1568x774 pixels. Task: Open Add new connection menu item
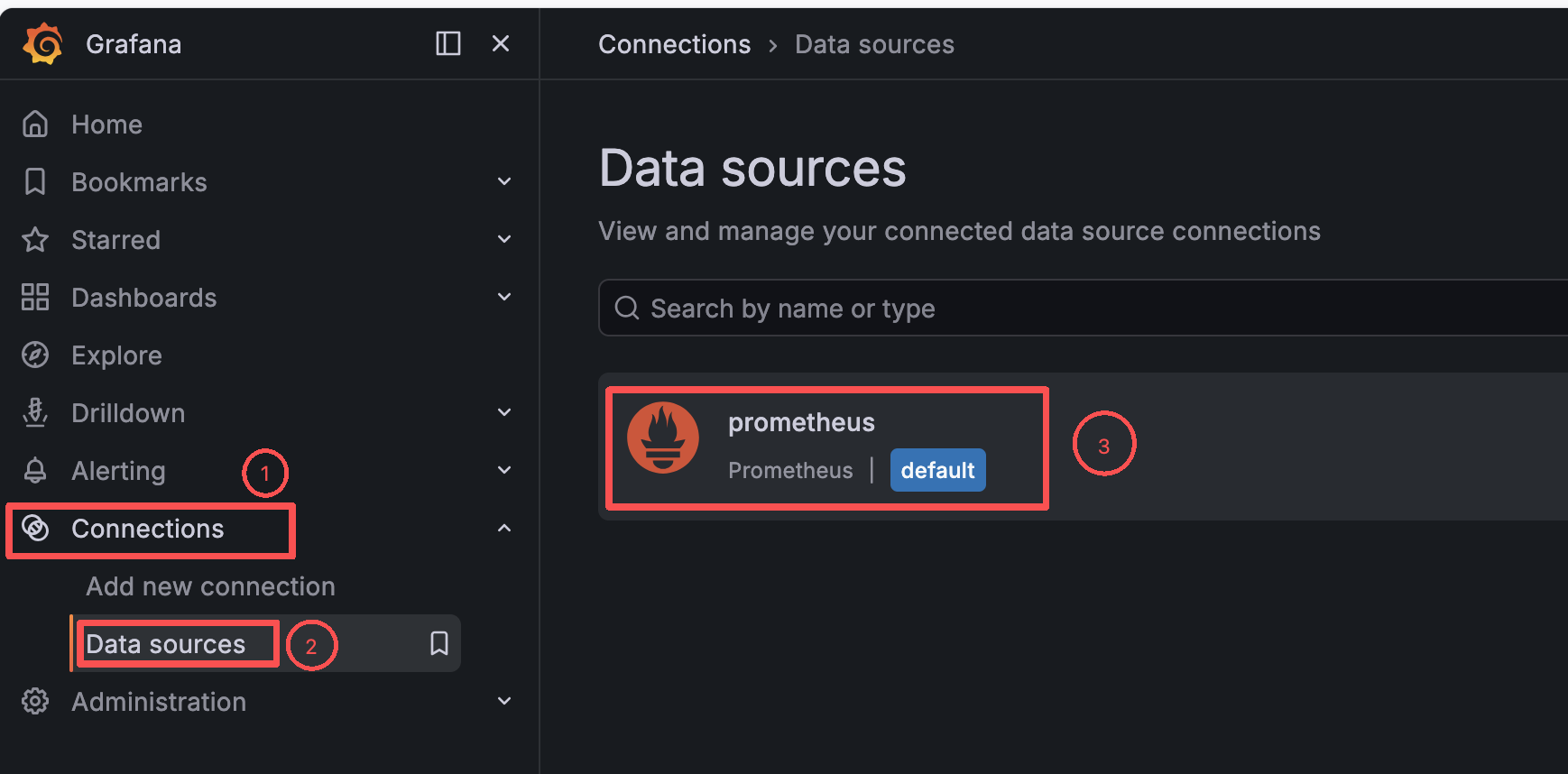pos(210,586)
